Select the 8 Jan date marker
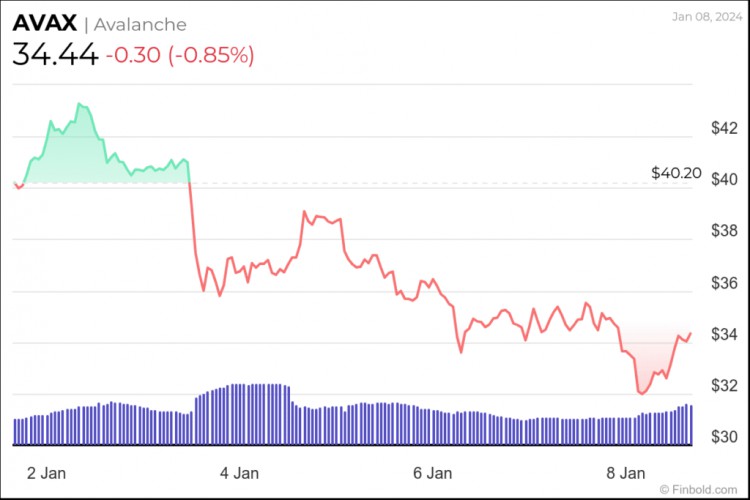Viewport: 750px width, 500px height. (x=626, y=473)
